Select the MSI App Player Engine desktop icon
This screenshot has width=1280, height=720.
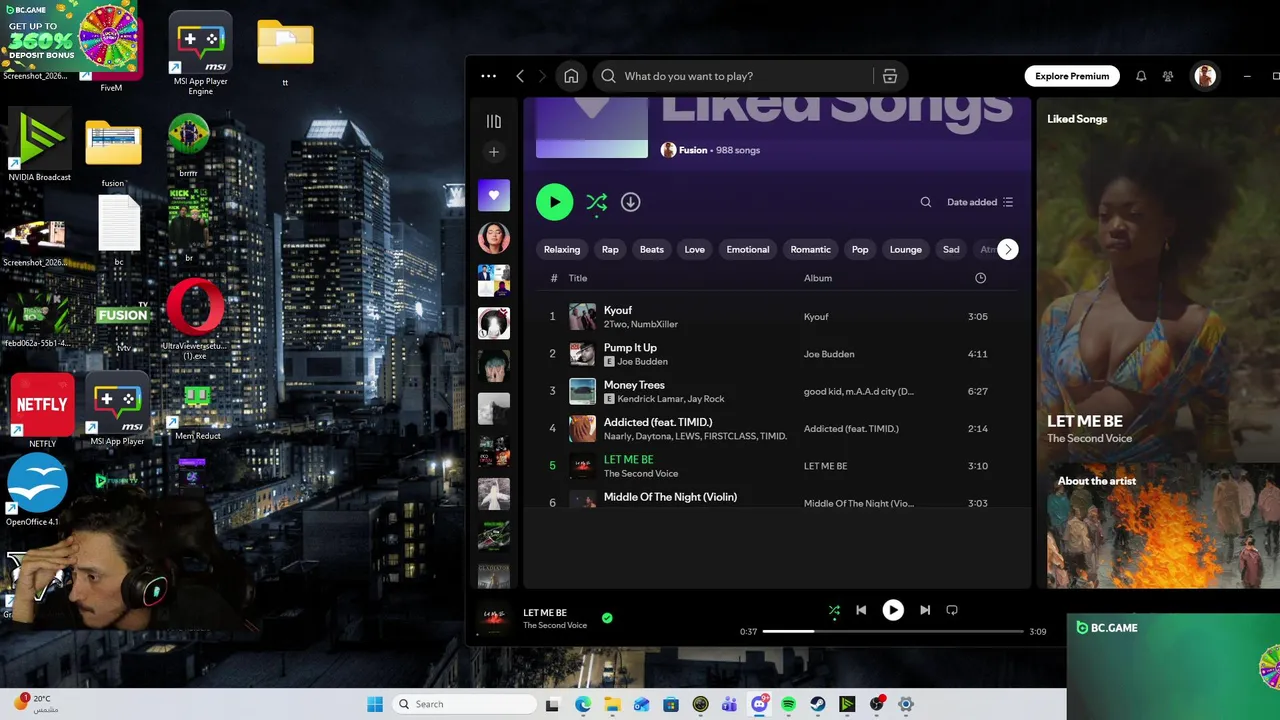click(x=200, y=54)
